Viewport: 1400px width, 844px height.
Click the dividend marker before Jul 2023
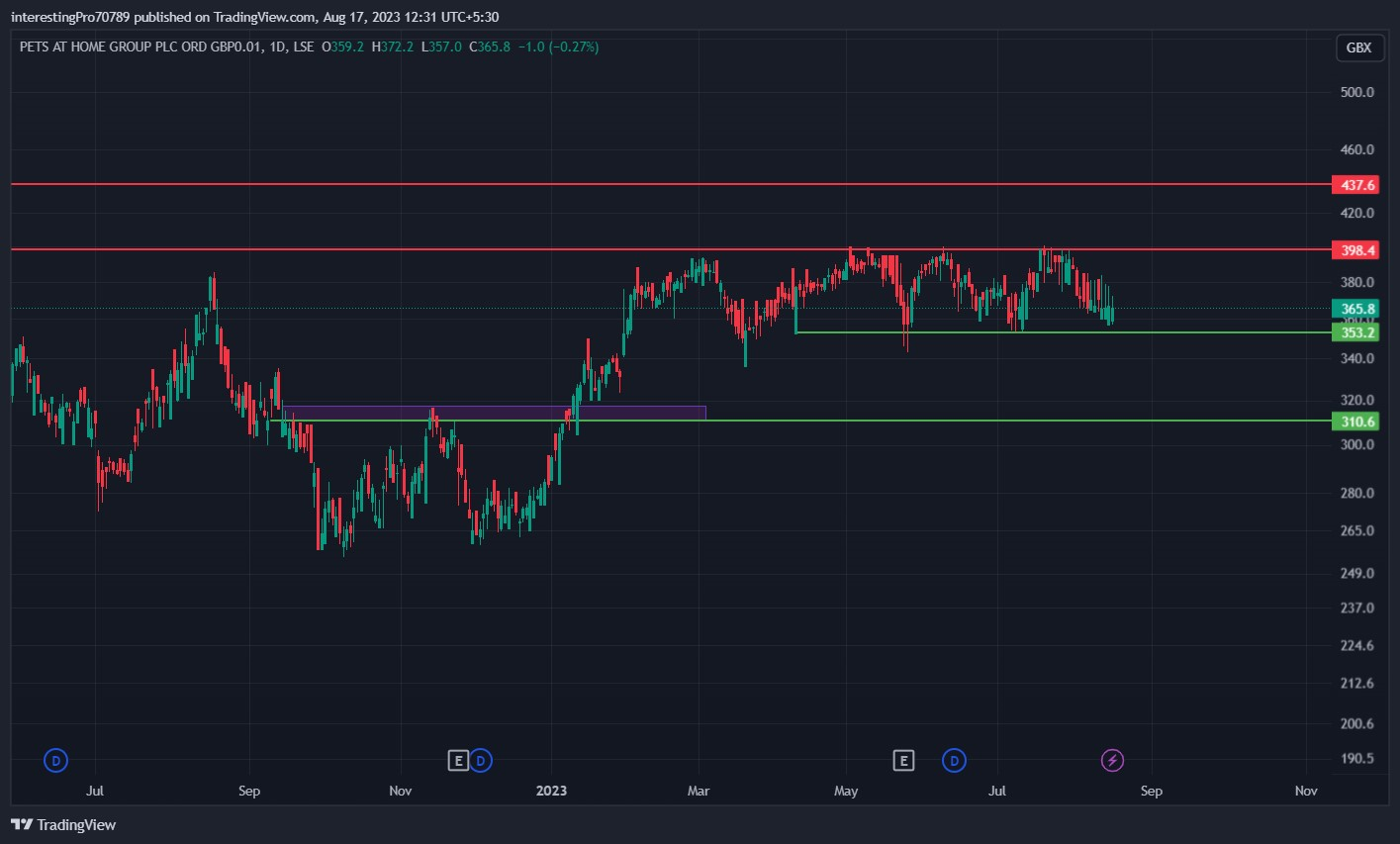click(x=955, y=760)
